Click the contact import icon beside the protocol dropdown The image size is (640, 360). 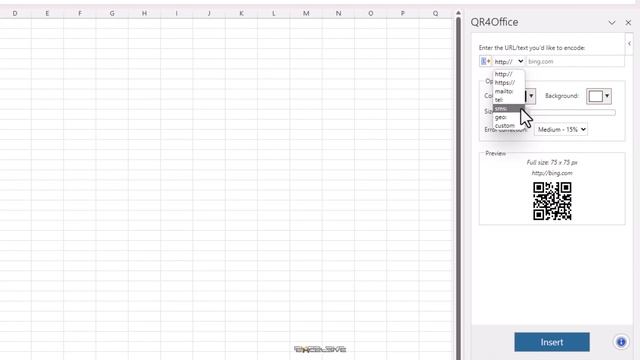pos(485,61)
